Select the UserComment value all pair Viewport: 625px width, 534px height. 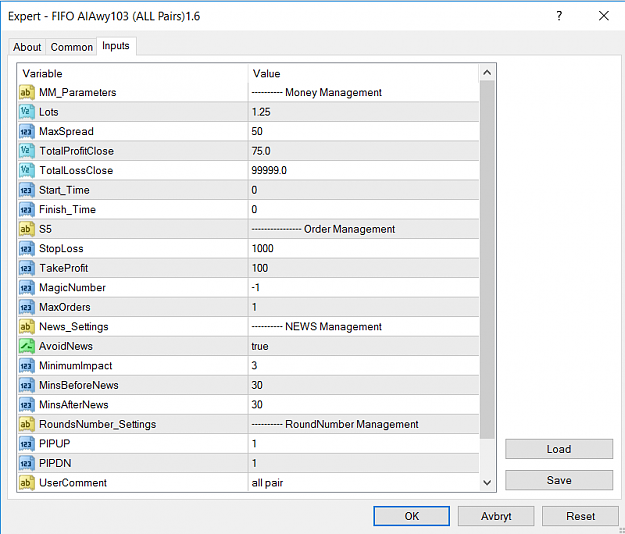tap(267, 483)
